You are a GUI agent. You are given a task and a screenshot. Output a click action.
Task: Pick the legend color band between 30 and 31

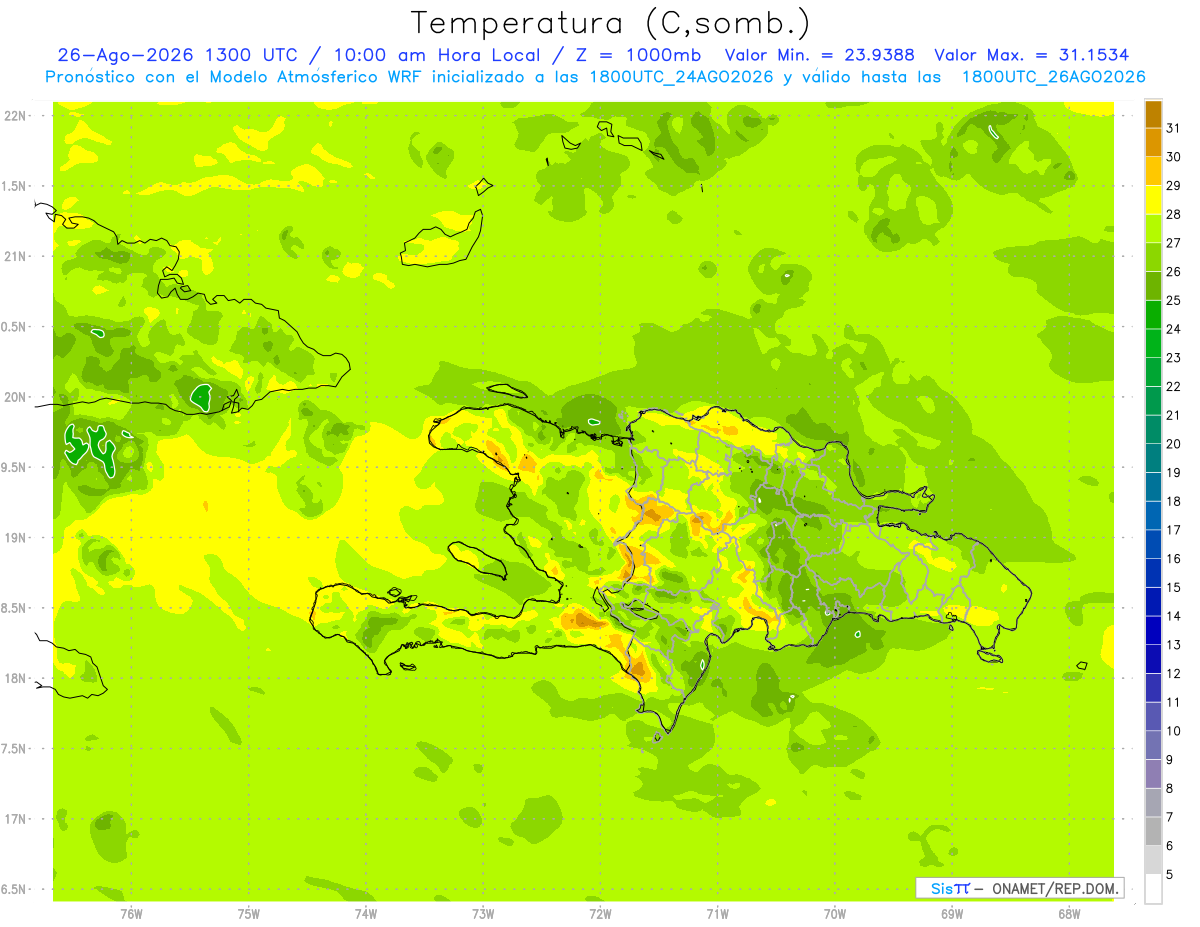(1153, 143)
